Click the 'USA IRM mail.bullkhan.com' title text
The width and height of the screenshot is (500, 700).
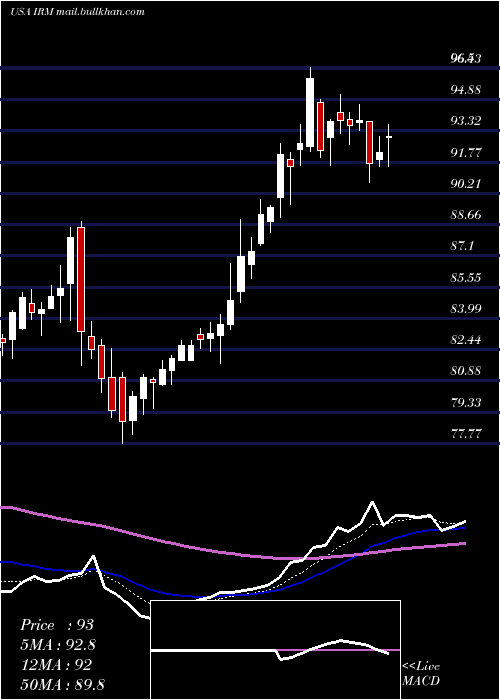pos(77,12)
